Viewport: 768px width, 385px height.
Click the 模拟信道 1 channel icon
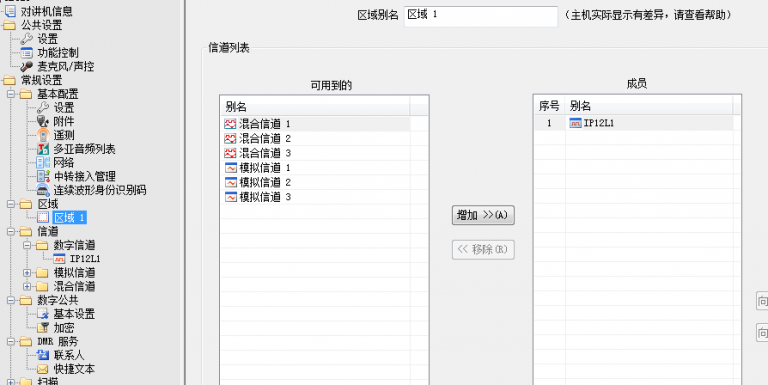pos(230,168)
